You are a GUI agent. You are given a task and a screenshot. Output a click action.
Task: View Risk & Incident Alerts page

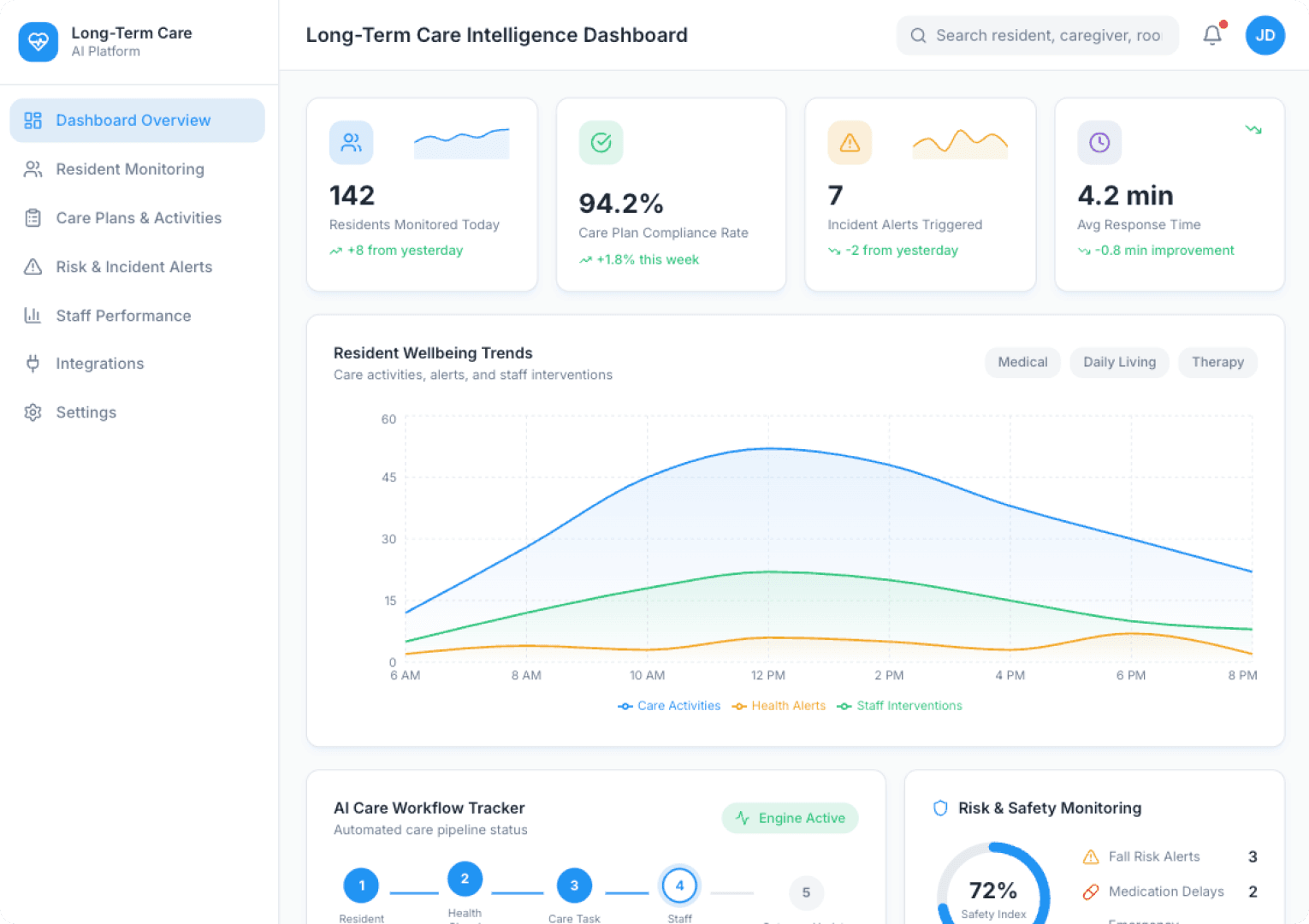(x=133, y=266)
